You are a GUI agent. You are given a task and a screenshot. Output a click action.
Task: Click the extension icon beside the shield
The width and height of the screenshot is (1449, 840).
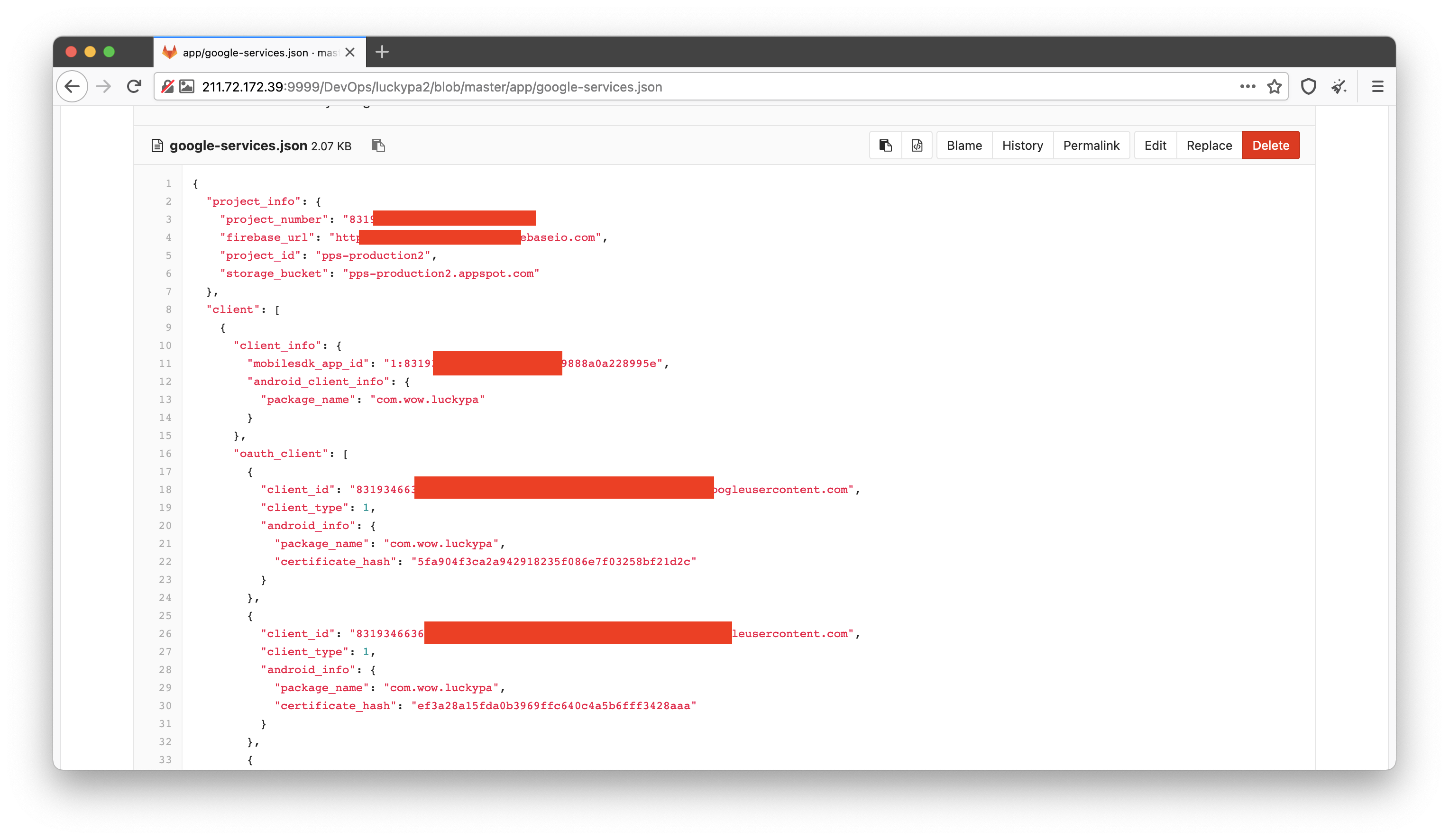click(x=1339, y=87)
